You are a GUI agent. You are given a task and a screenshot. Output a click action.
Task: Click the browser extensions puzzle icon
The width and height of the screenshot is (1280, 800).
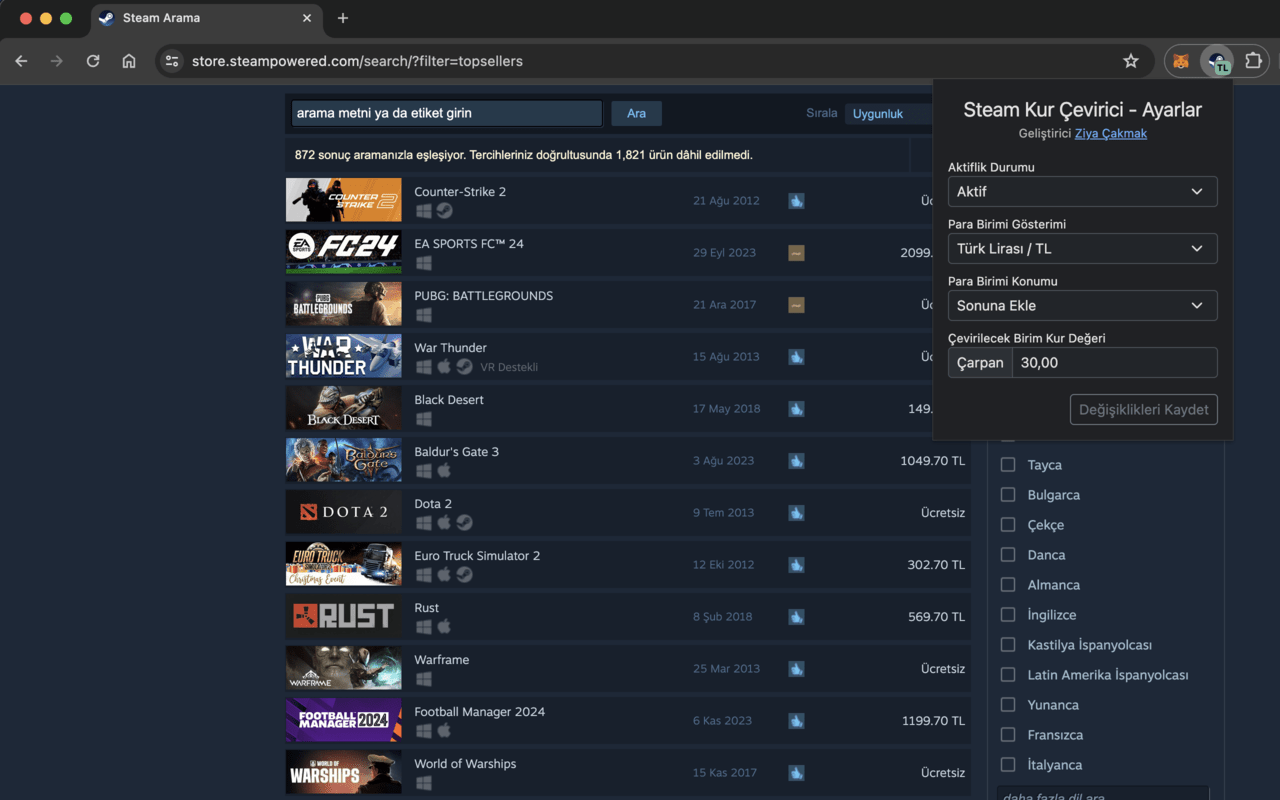(x=1254, y=61)
